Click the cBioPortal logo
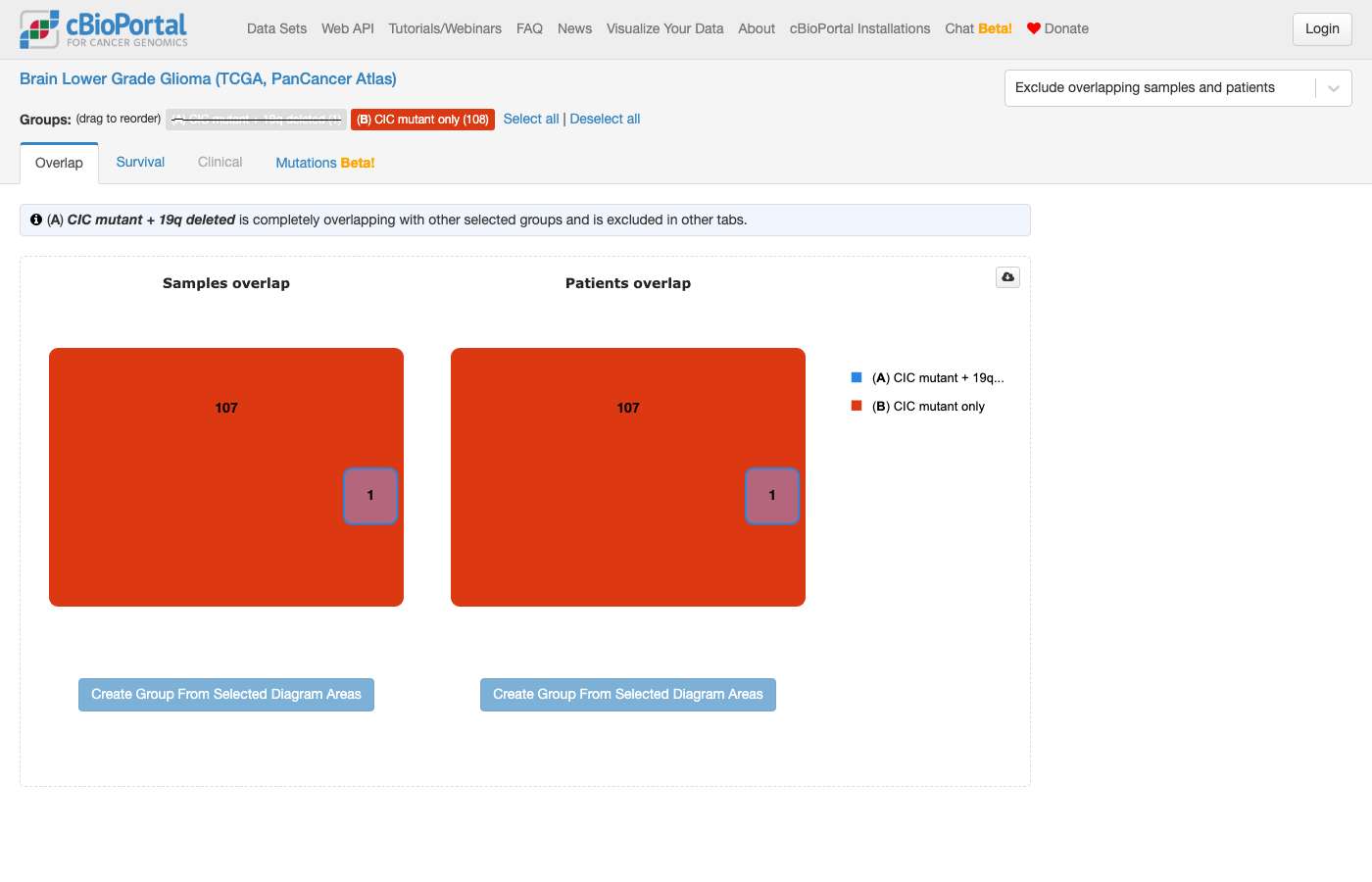1372x882 pixels. point(104,29)
